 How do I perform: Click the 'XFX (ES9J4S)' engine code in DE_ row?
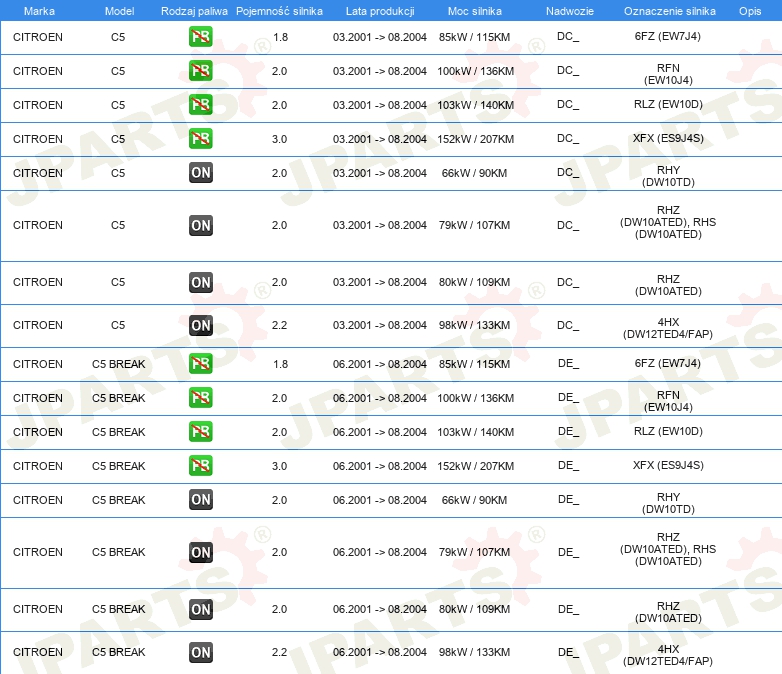point(667,465)
